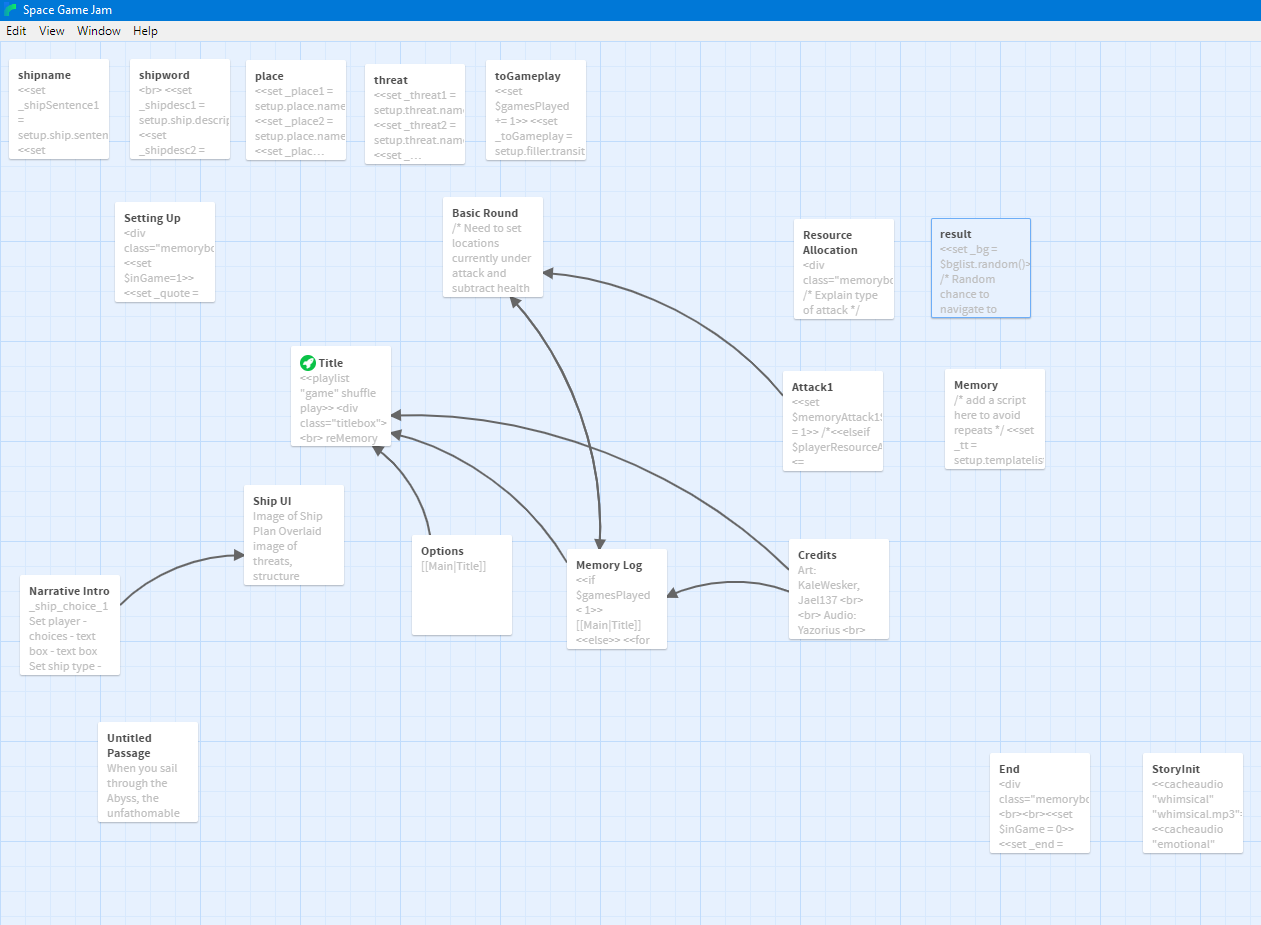Click the "[[Main|Title]]" text in Options
The height and width of the screenshot is (925, 1261).
(454, 566)
